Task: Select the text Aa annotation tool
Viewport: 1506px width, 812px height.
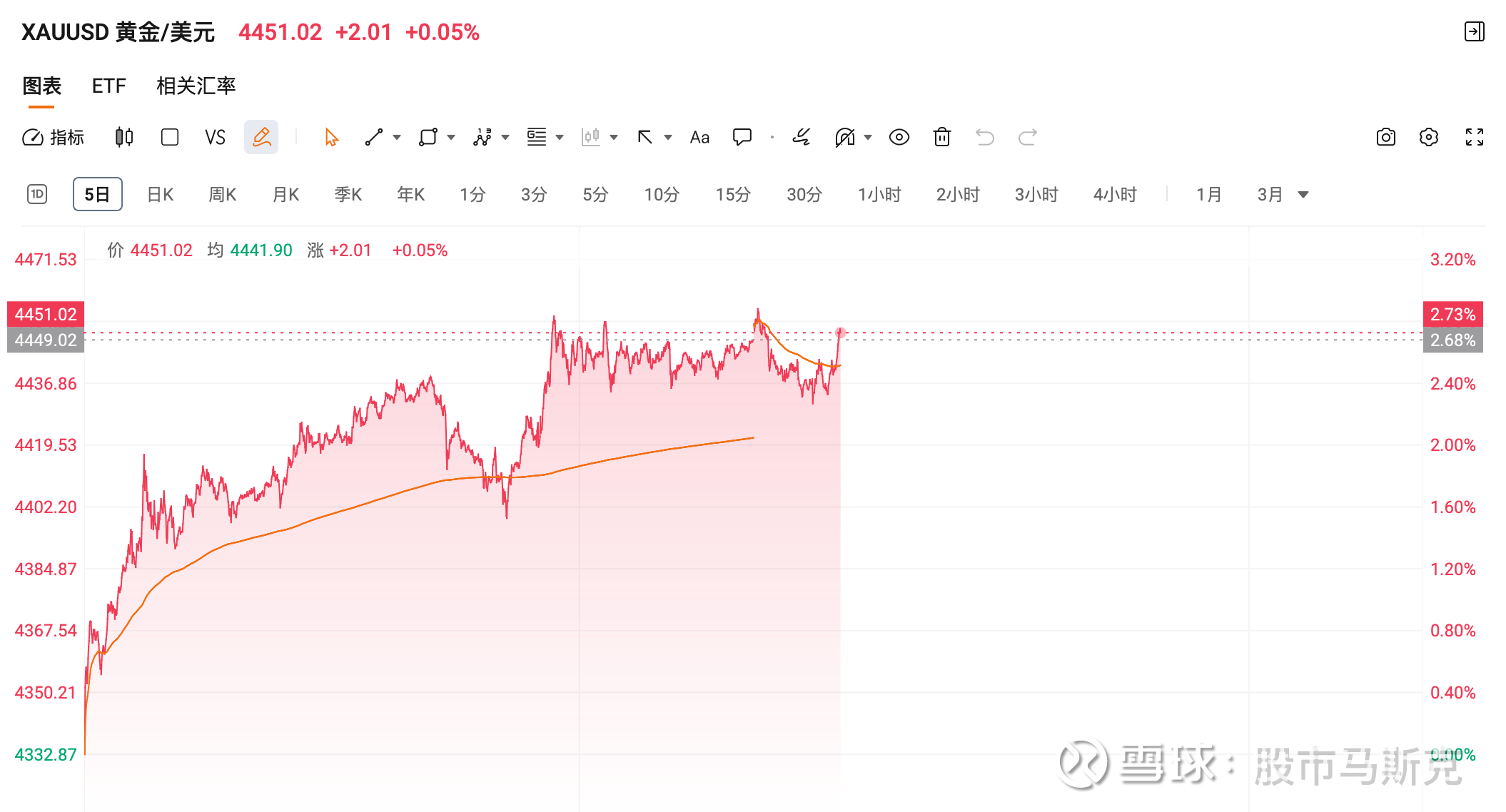Action: [x=699, y=137]
